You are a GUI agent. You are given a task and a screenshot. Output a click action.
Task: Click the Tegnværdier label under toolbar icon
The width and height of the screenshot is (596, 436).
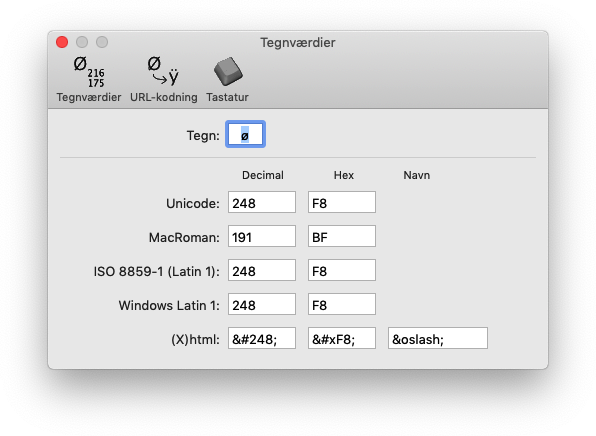click(89, 97)
